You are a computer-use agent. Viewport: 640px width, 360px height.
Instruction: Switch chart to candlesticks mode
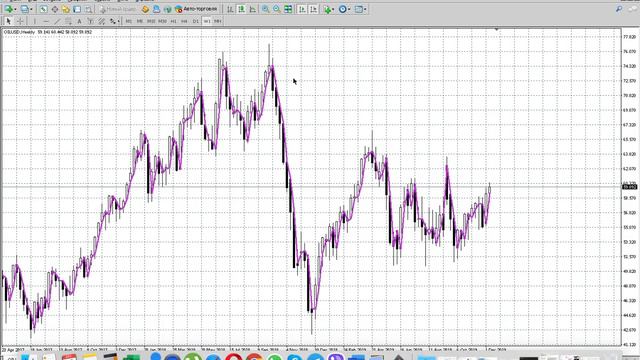[x=242, y=9]
